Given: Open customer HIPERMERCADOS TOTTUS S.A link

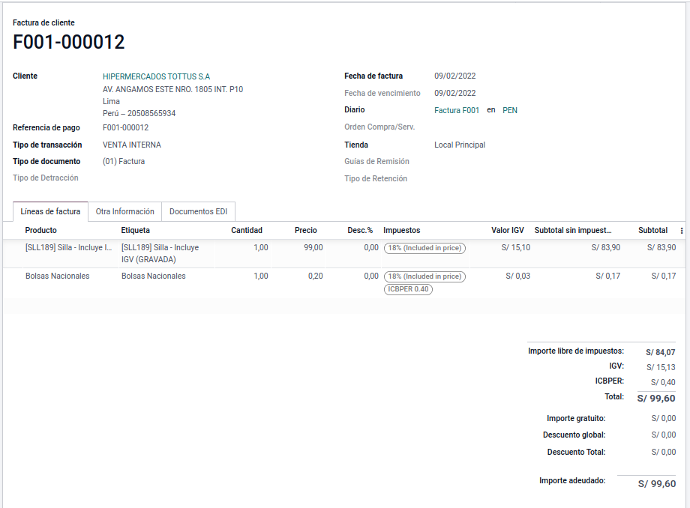Looking at the screenshot, I should (x=156, y=76).
